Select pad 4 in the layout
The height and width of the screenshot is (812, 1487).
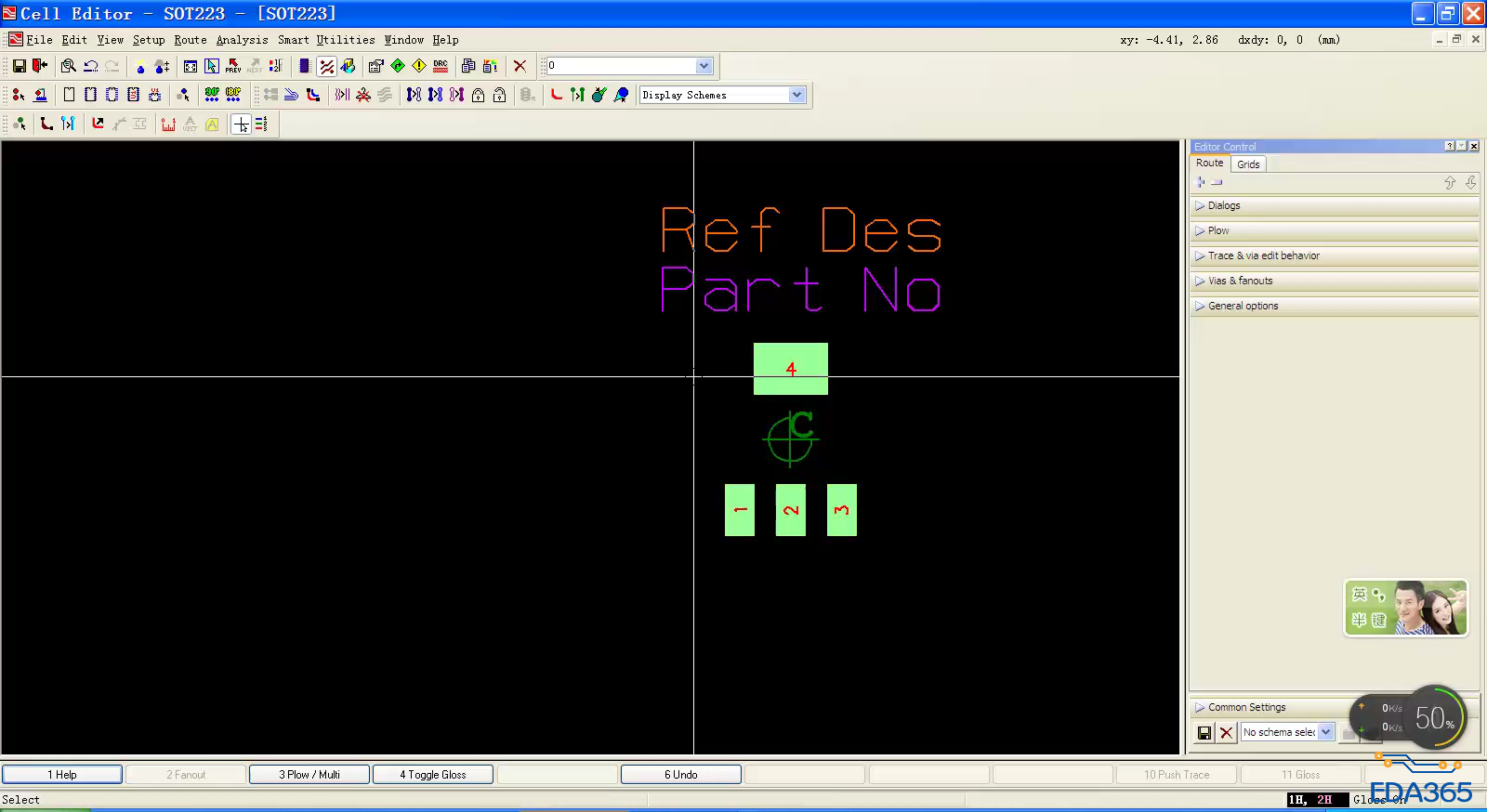click(x=791, y=369)
